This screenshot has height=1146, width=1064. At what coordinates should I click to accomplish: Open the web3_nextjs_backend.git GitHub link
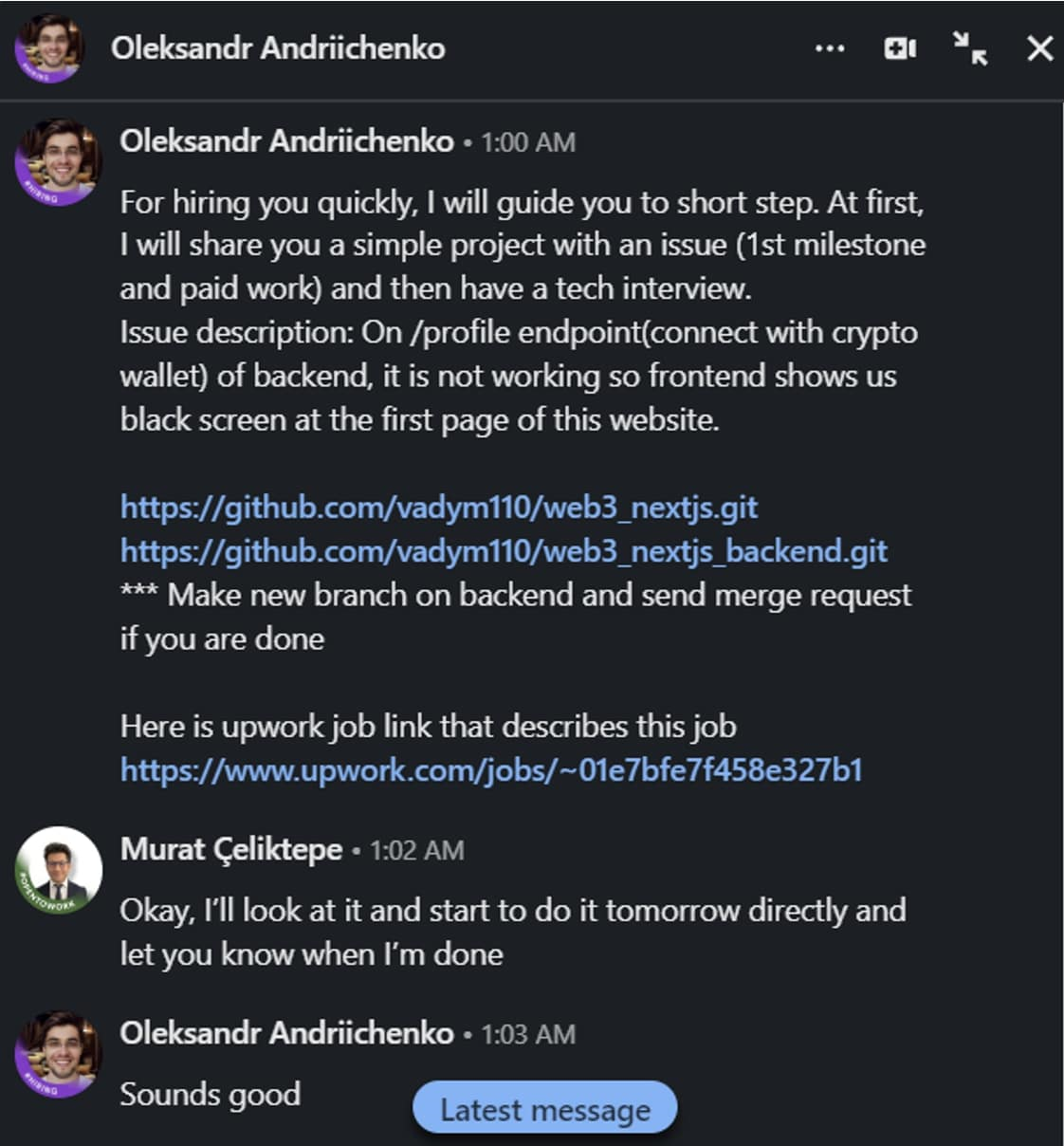coord(504,551)
